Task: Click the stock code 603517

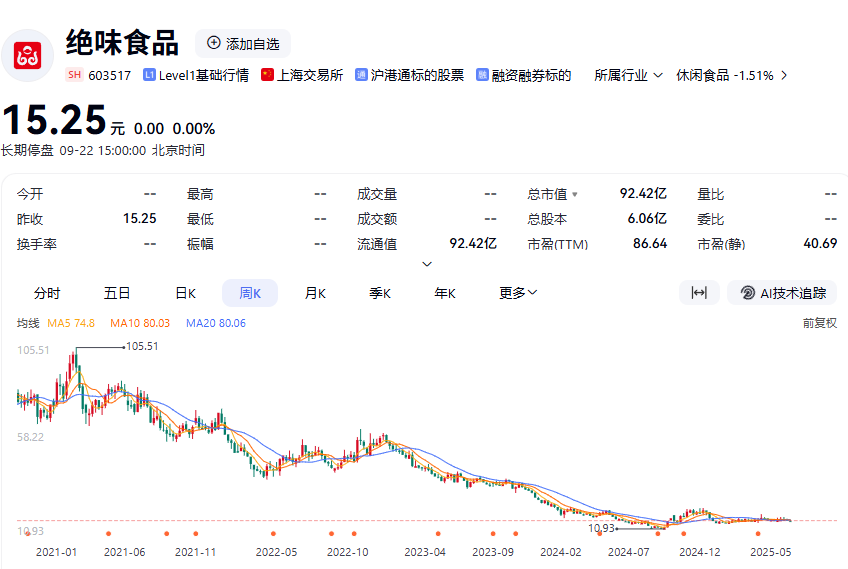Action: 110,75
